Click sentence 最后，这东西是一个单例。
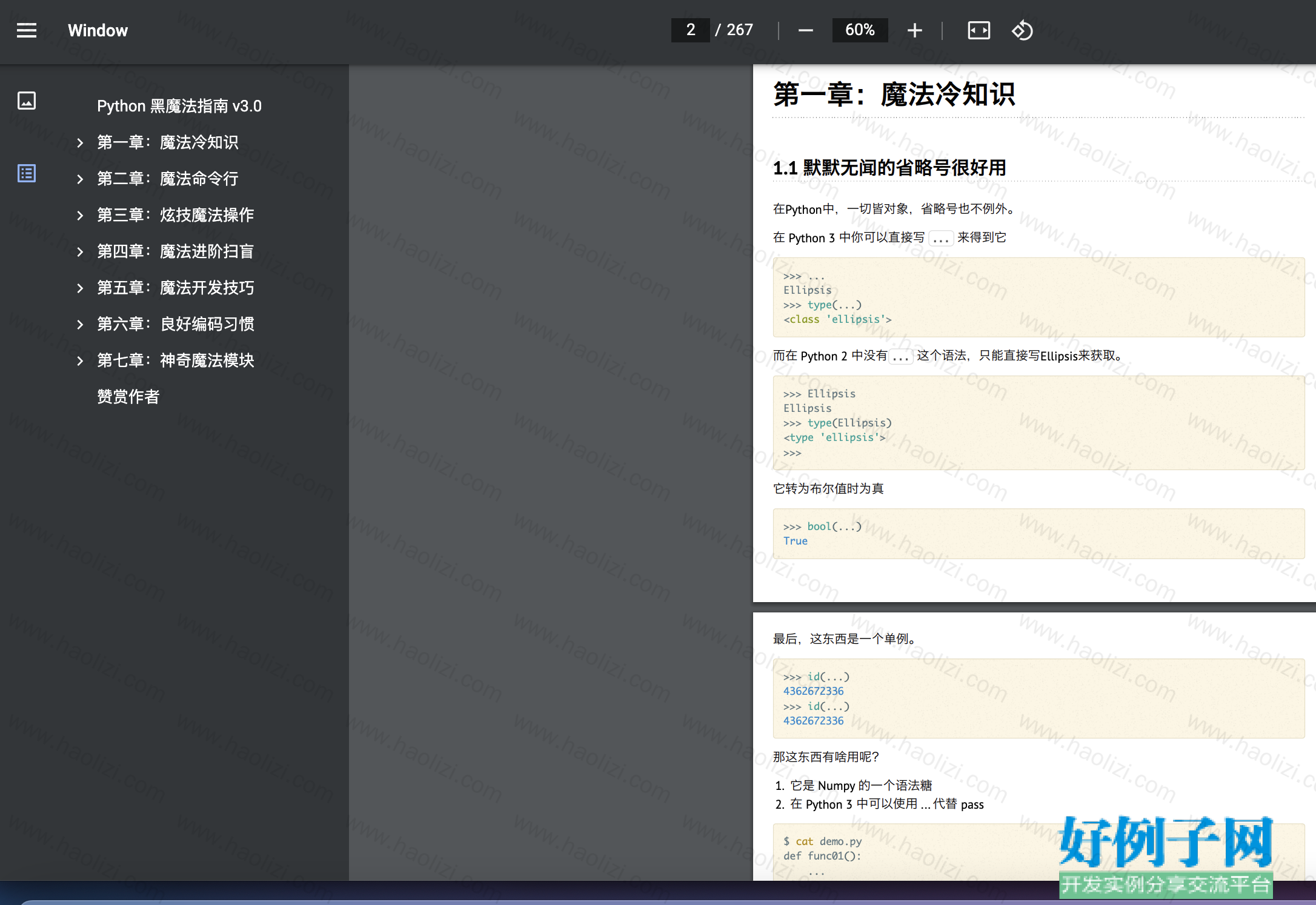The width and height of the screenshot is (1316, 905). coord(846,638)
